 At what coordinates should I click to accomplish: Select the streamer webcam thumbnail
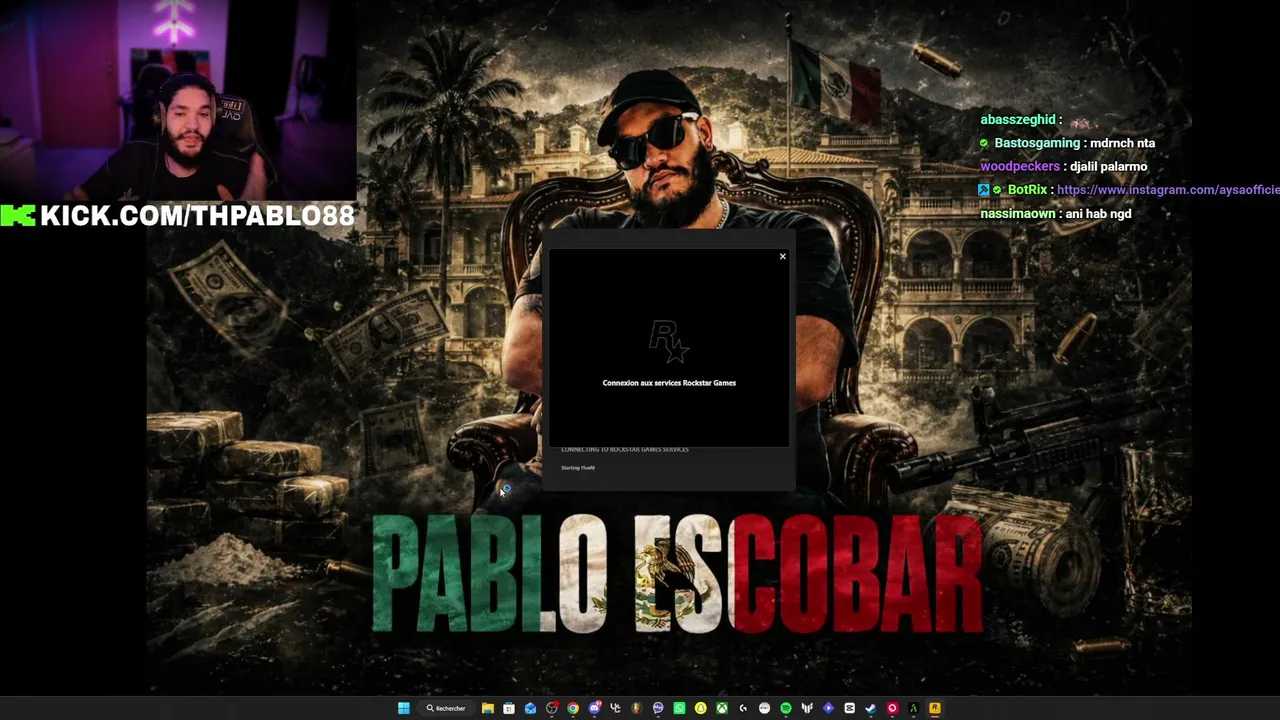178,100
